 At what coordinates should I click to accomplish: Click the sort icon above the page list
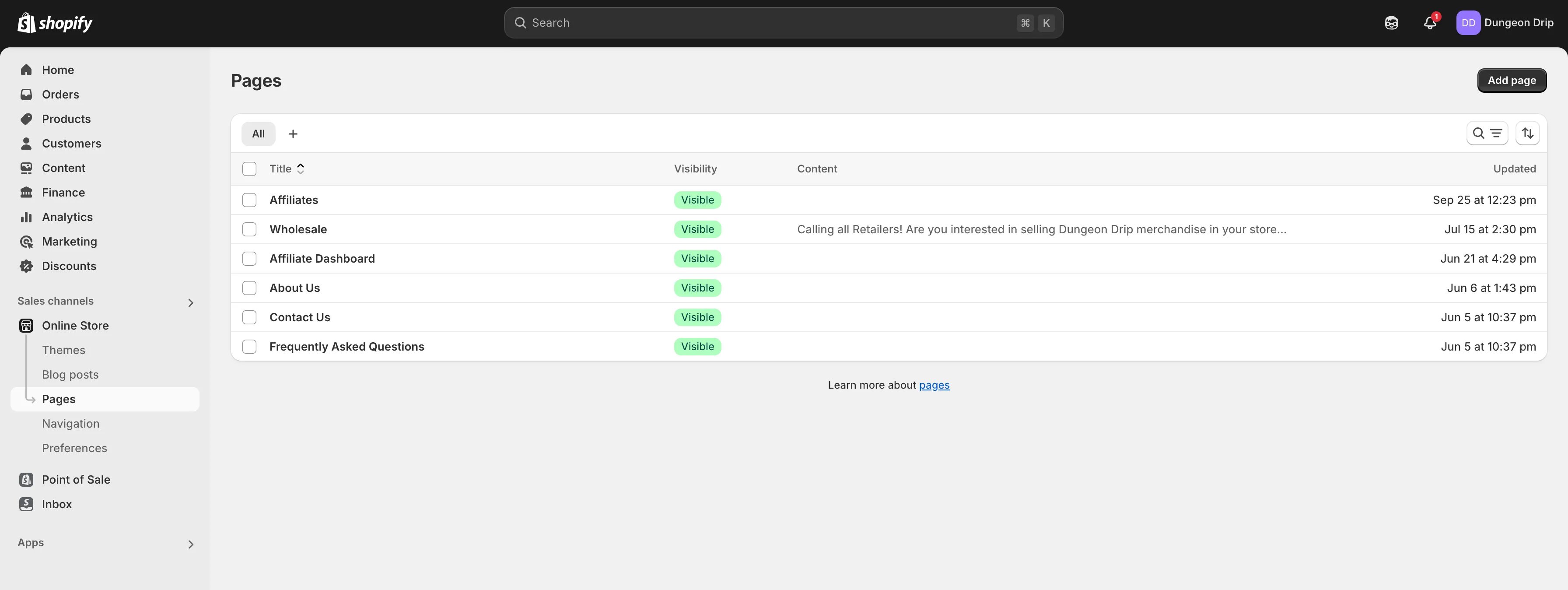click(1528, 133)
